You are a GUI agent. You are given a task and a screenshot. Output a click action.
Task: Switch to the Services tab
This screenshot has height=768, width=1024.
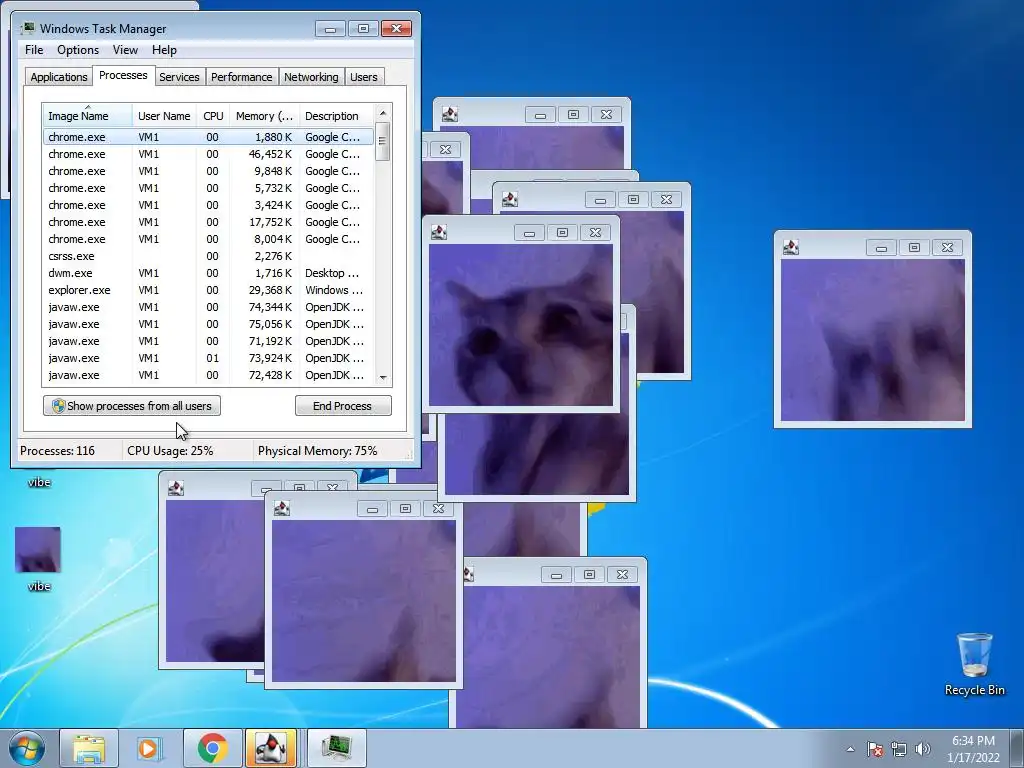(x=179, y=77)
